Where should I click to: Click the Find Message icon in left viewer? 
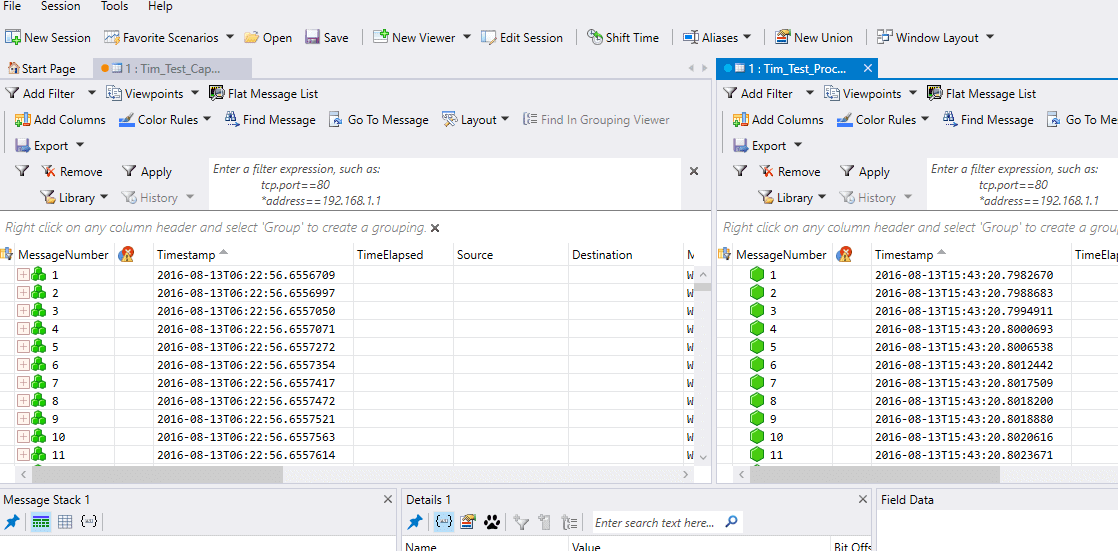[232, 120]
